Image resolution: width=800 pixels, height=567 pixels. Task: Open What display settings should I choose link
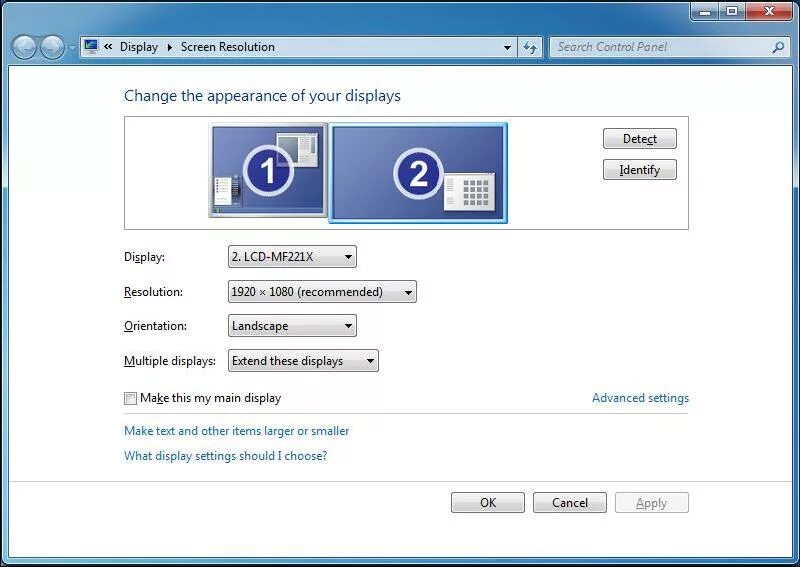(x=226, y=455)
